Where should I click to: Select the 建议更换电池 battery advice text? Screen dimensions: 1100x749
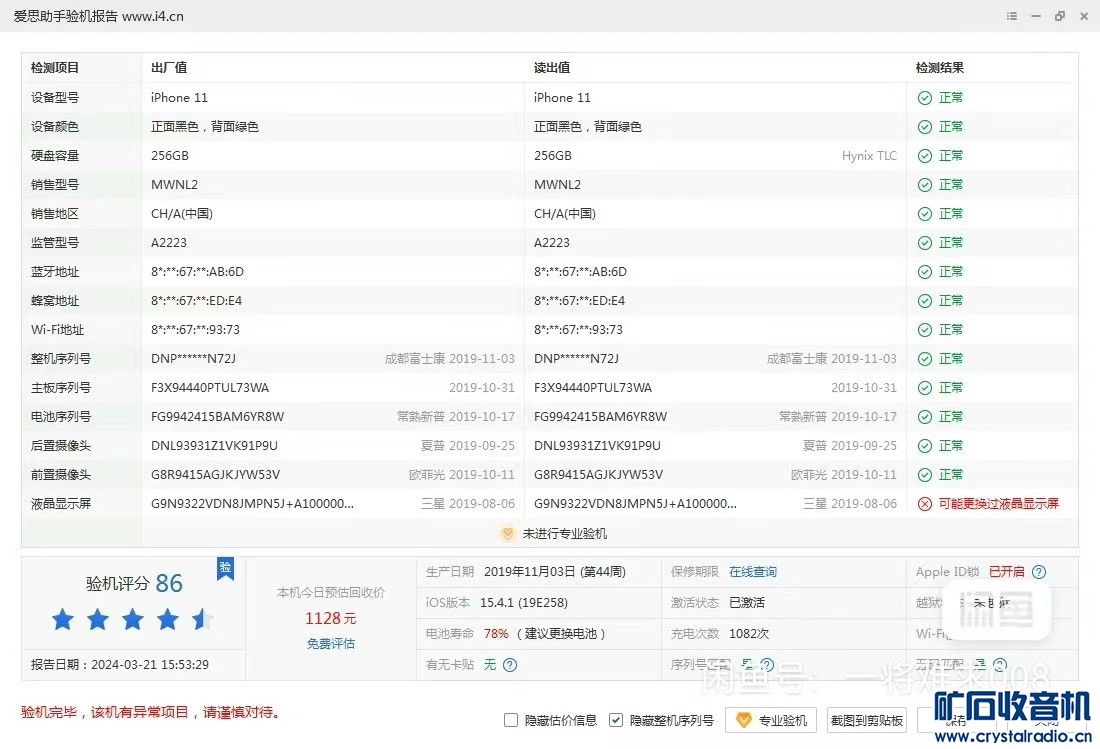click(x=561, y=633)
